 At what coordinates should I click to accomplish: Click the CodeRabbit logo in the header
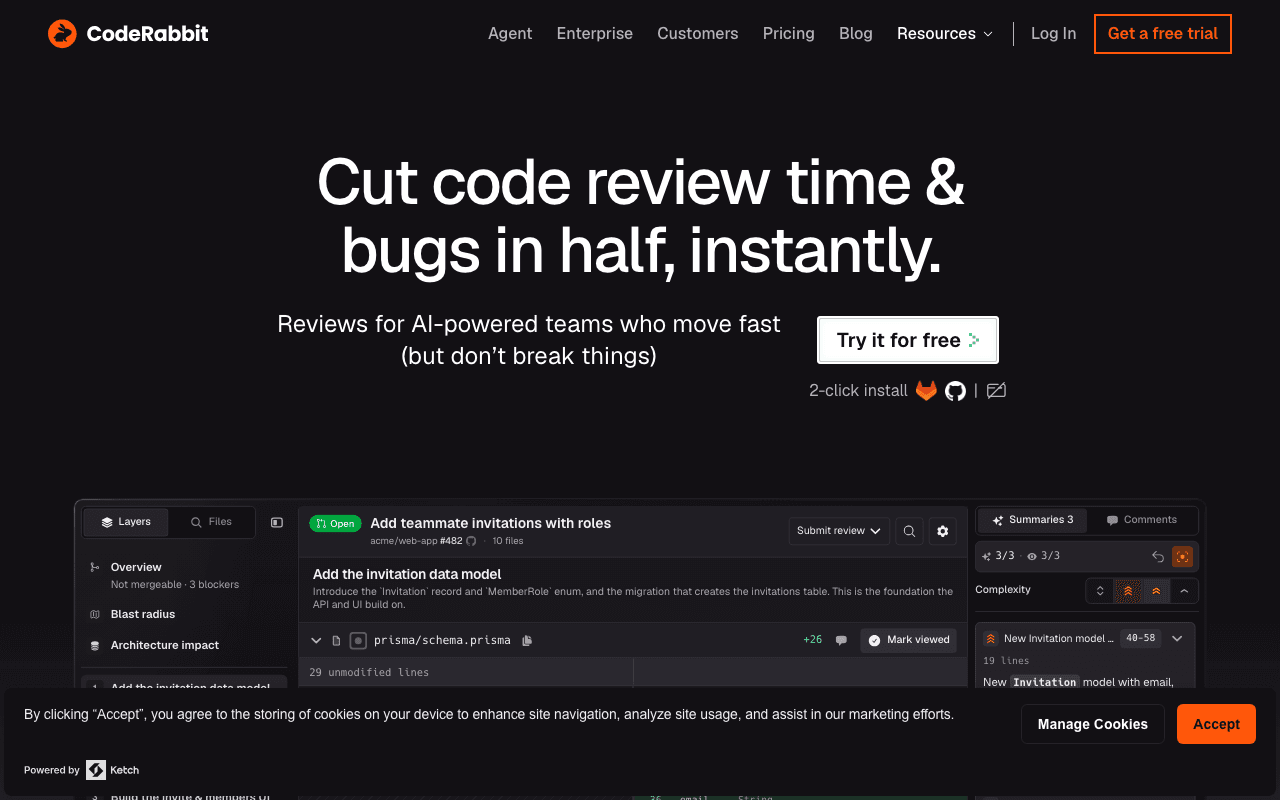[128, 34]
